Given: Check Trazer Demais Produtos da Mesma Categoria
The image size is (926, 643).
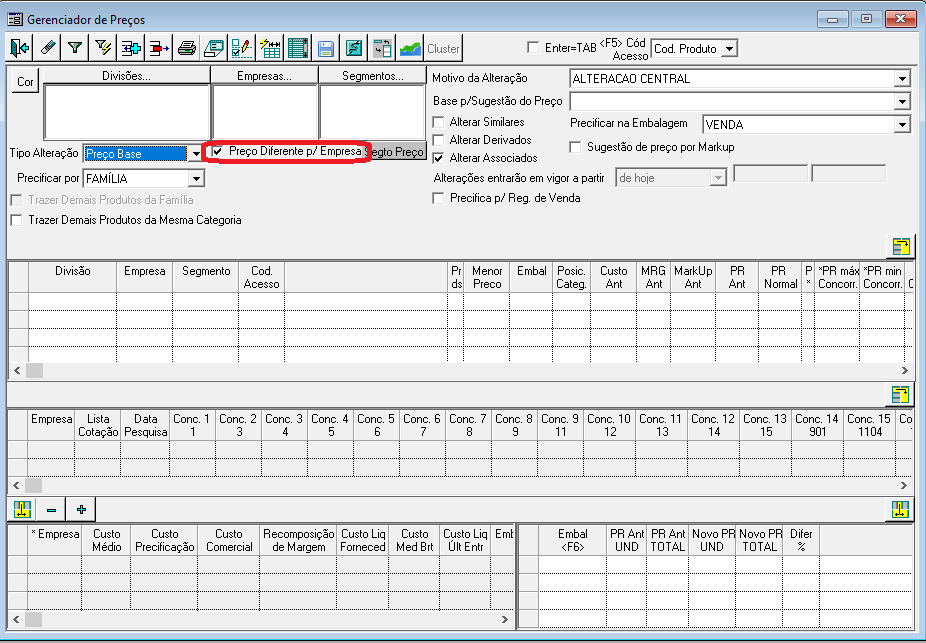Looking at the screenshot, I should coord(17,220).
